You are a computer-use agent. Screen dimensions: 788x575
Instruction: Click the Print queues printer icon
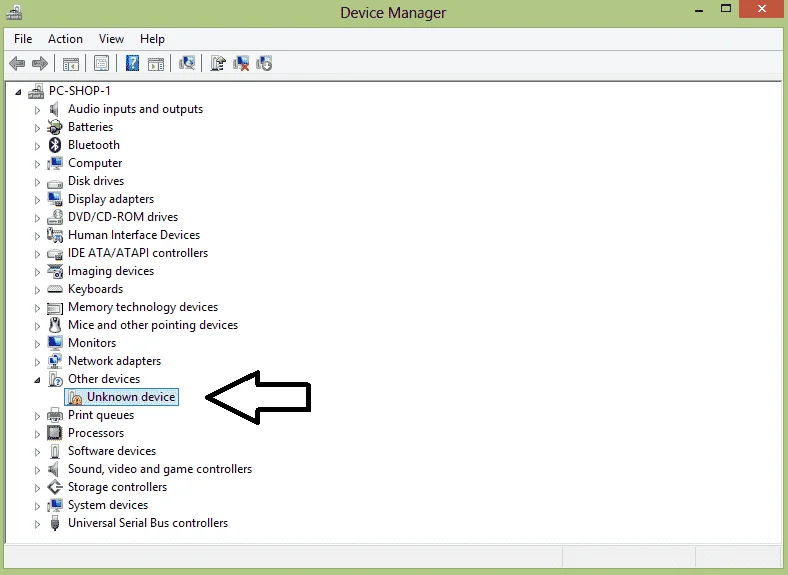click(x=55, y=415)
